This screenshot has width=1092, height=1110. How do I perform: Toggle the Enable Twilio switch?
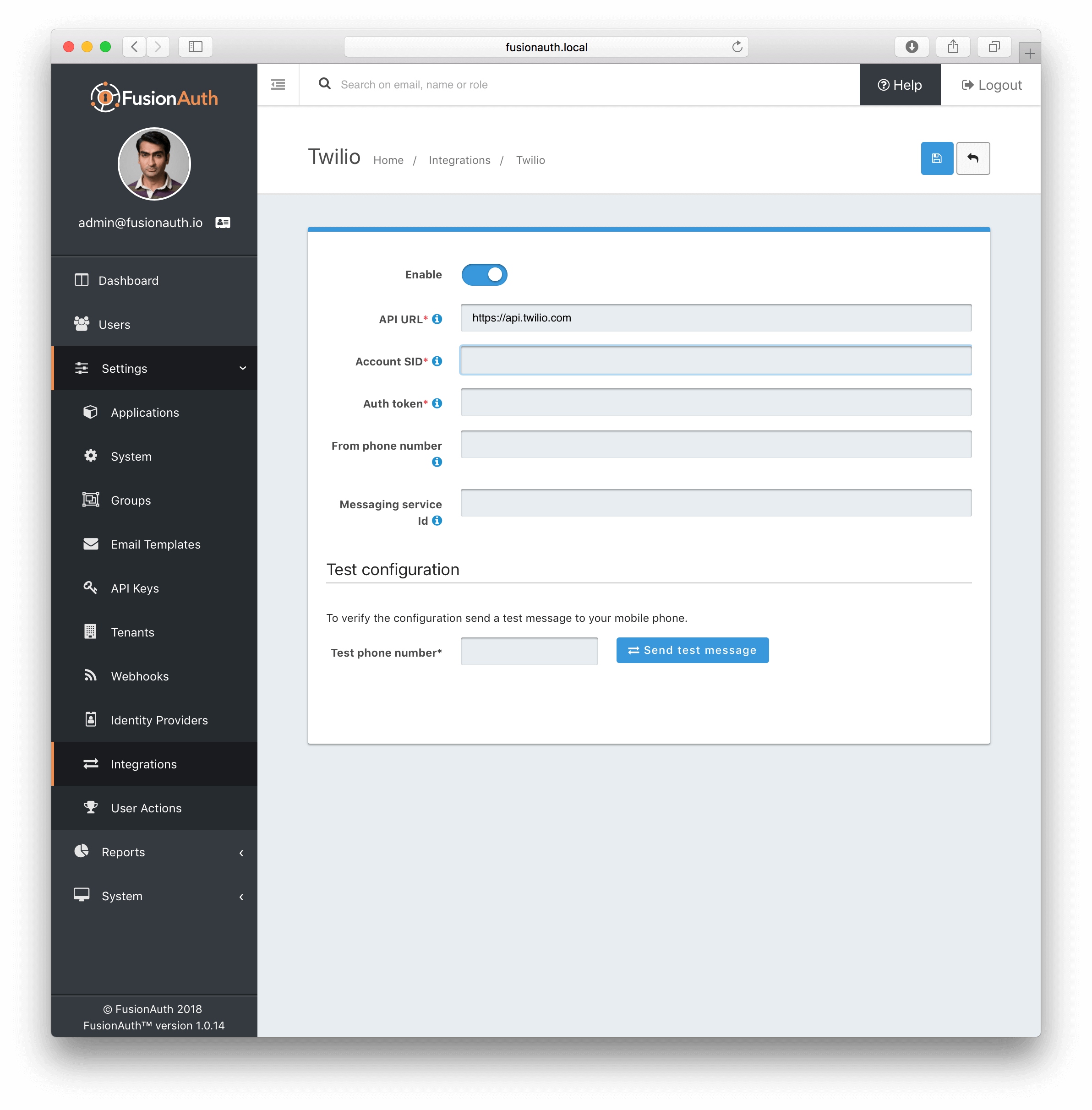485,274
